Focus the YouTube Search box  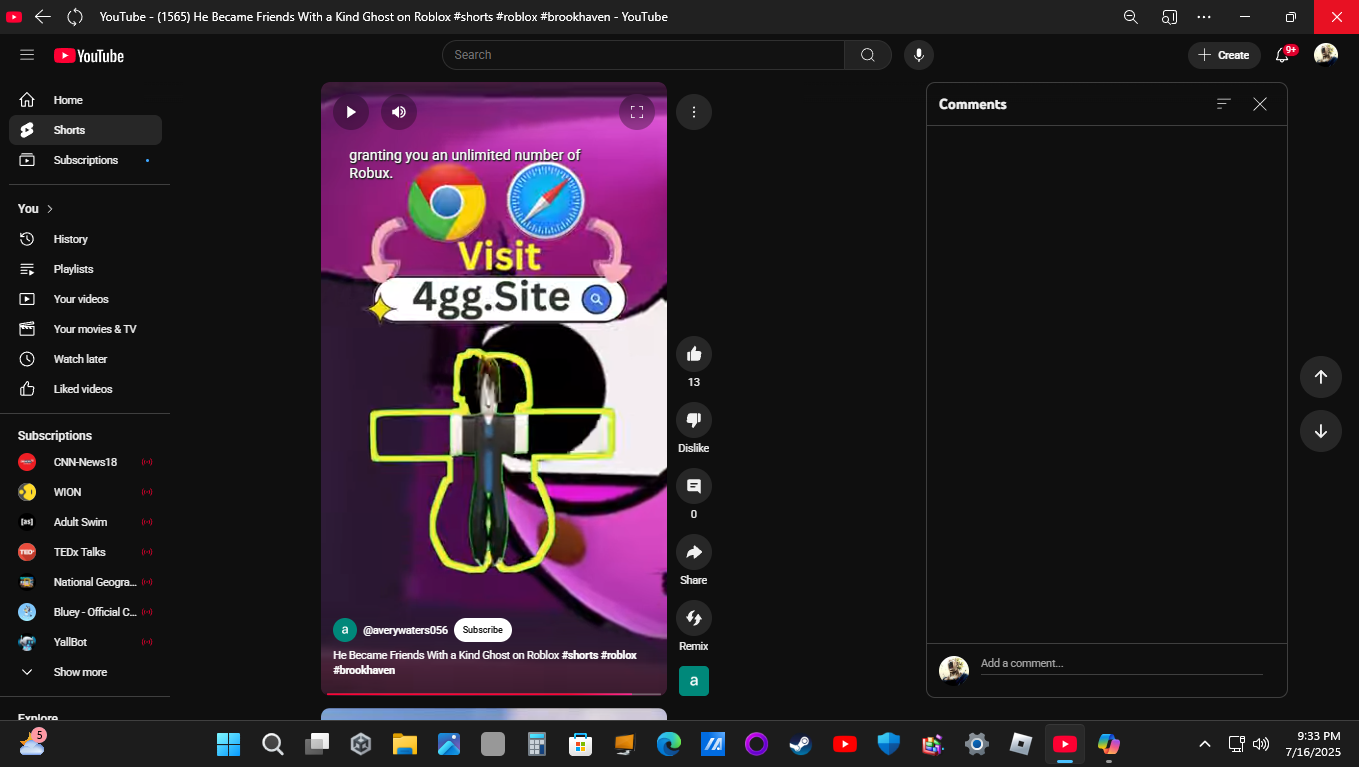643,55
